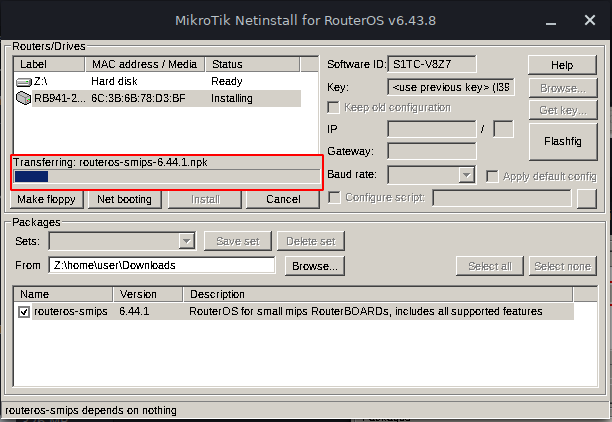
Task: Select the Z:\ hard disk drive icon
Action: tap(23, 82)
